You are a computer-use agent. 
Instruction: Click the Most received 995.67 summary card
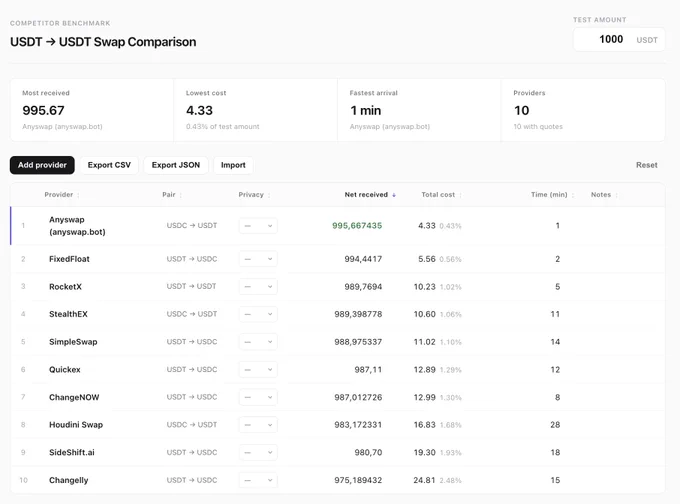(x=92, y=110)
